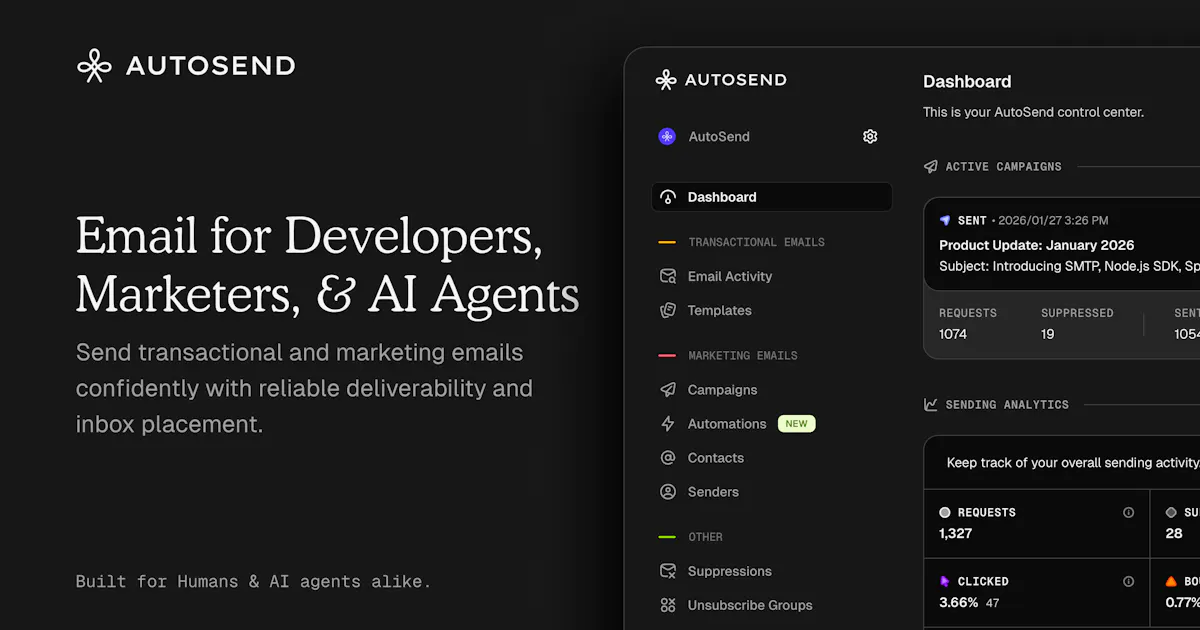Open Suppressions list

pyautogui.click(x=730, y=571)
